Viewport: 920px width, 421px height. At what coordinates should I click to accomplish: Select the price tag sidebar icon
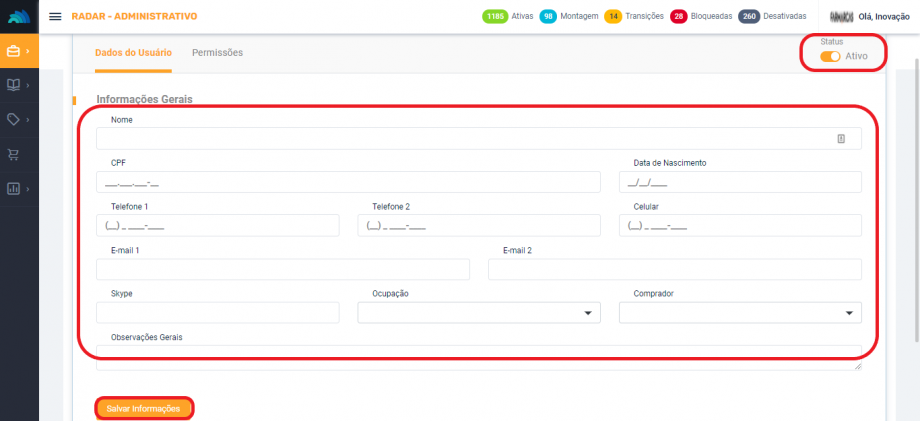coord(15,119)
